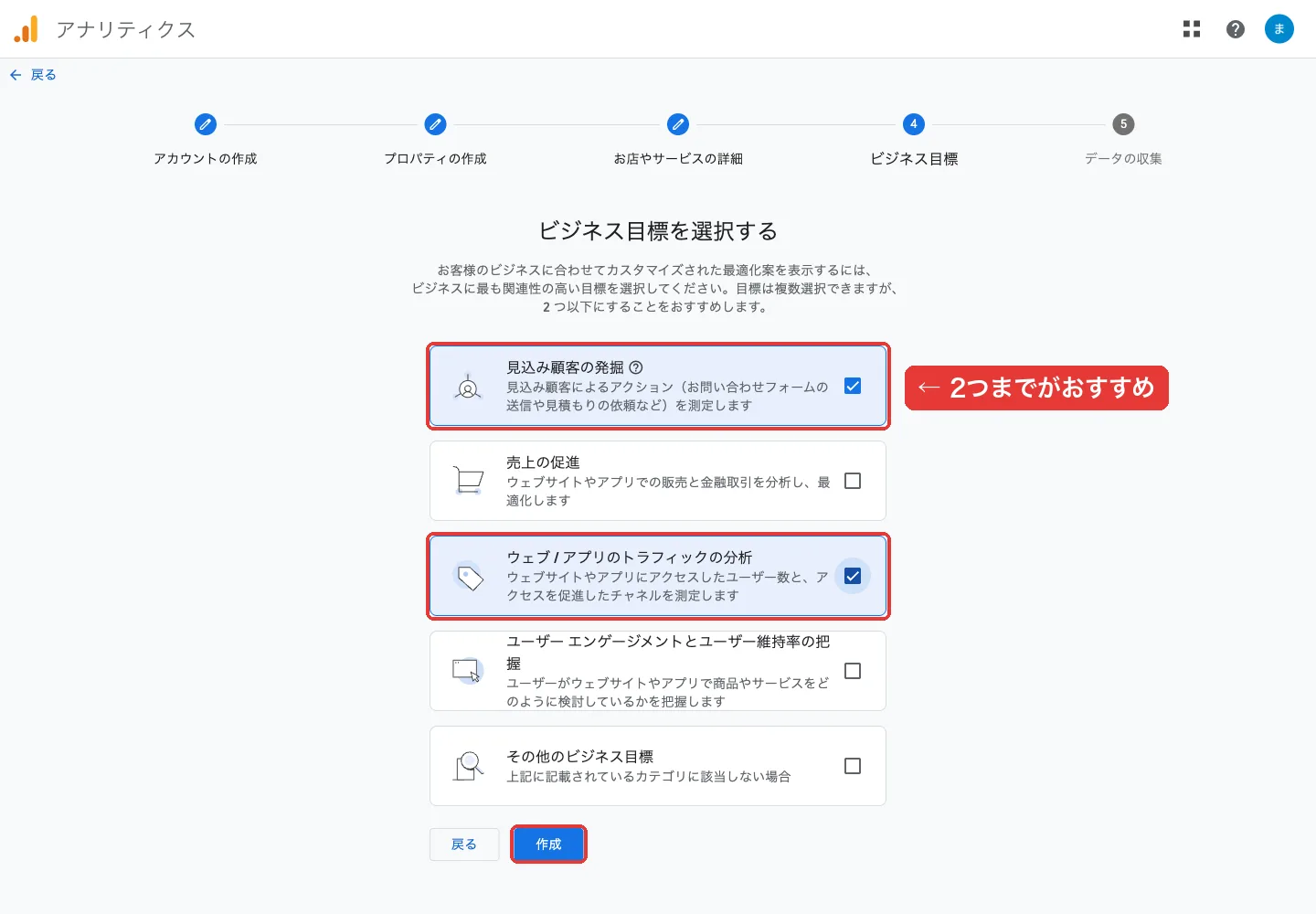Click the ビジネス目標を選択する heading

[658, 231]
